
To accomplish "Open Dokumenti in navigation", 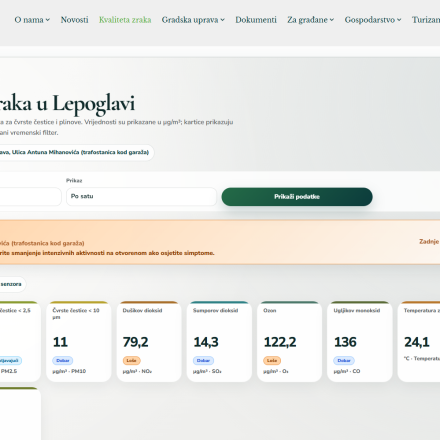I will click(256, 20).
